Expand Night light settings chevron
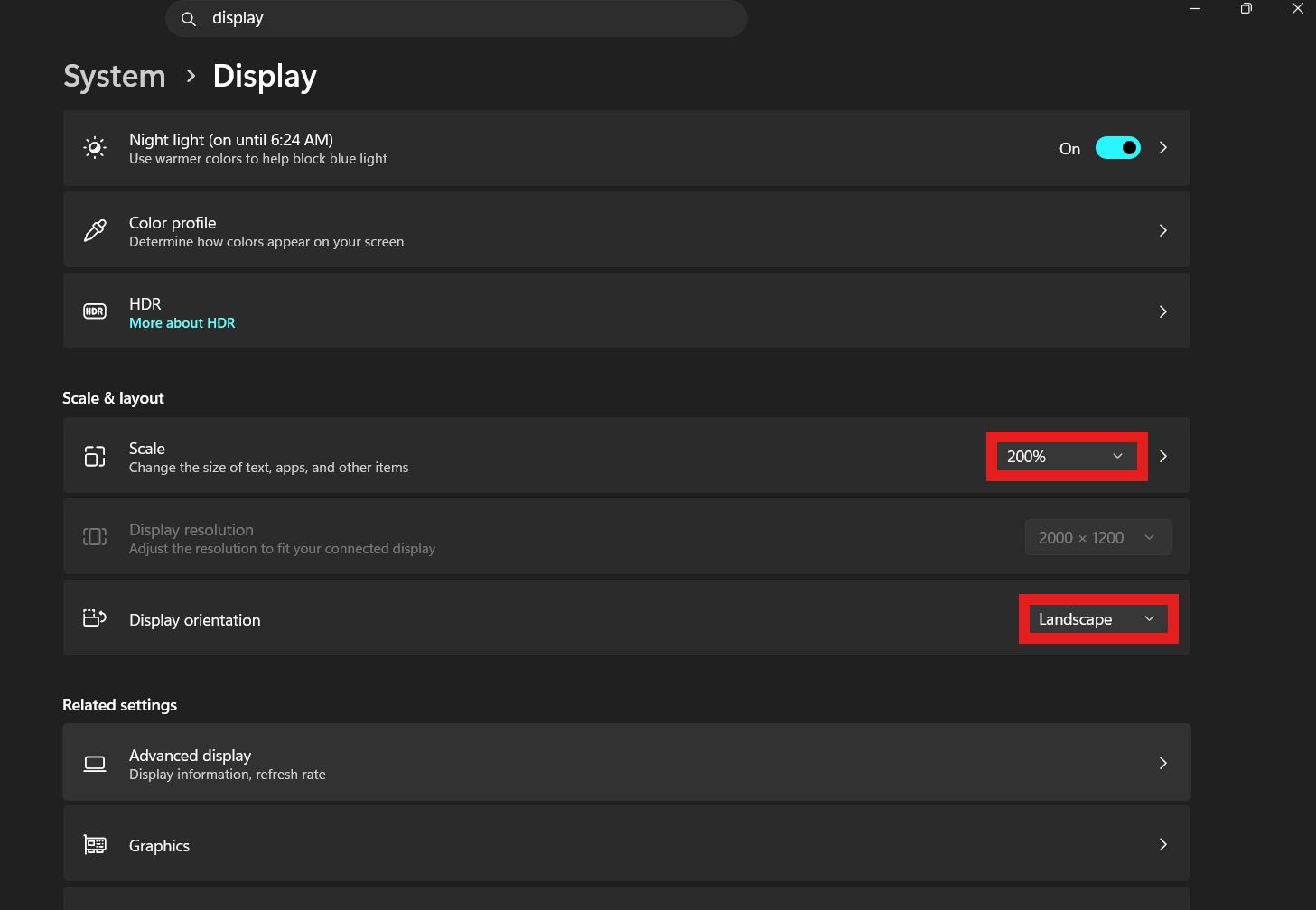 click(x=1163, y=148)
